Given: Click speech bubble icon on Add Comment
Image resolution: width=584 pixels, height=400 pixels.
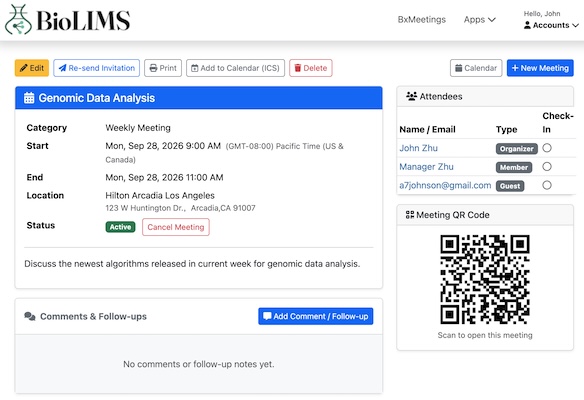Looking at the screenshot, I should 267,316.
